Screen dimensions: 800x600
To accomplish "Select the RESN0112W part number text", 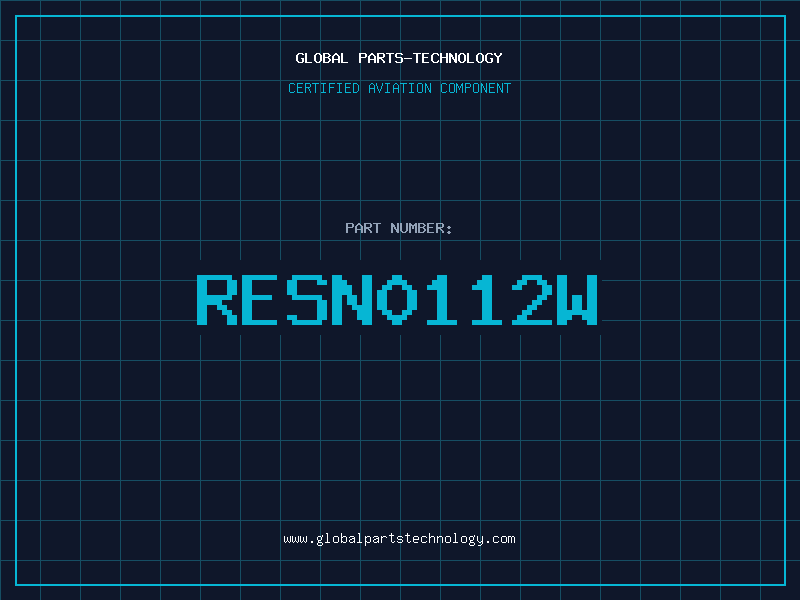I will (399, 299).
